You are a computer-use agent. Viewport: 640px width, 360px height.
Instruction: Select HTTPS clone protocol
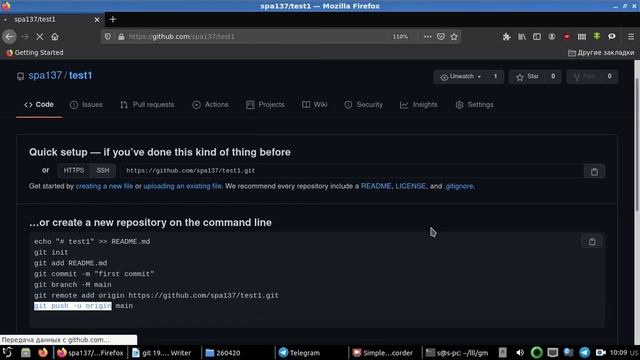tap(73, 170)
